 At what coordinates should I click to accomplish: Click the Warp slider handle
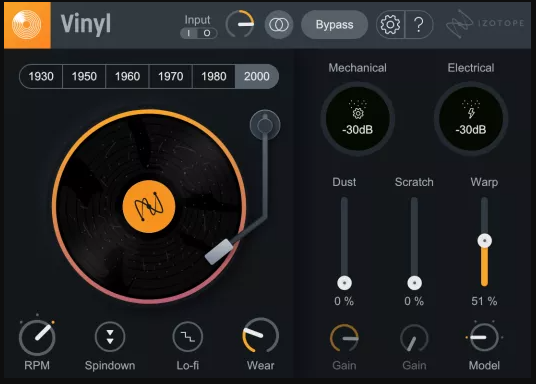(484, 241)
